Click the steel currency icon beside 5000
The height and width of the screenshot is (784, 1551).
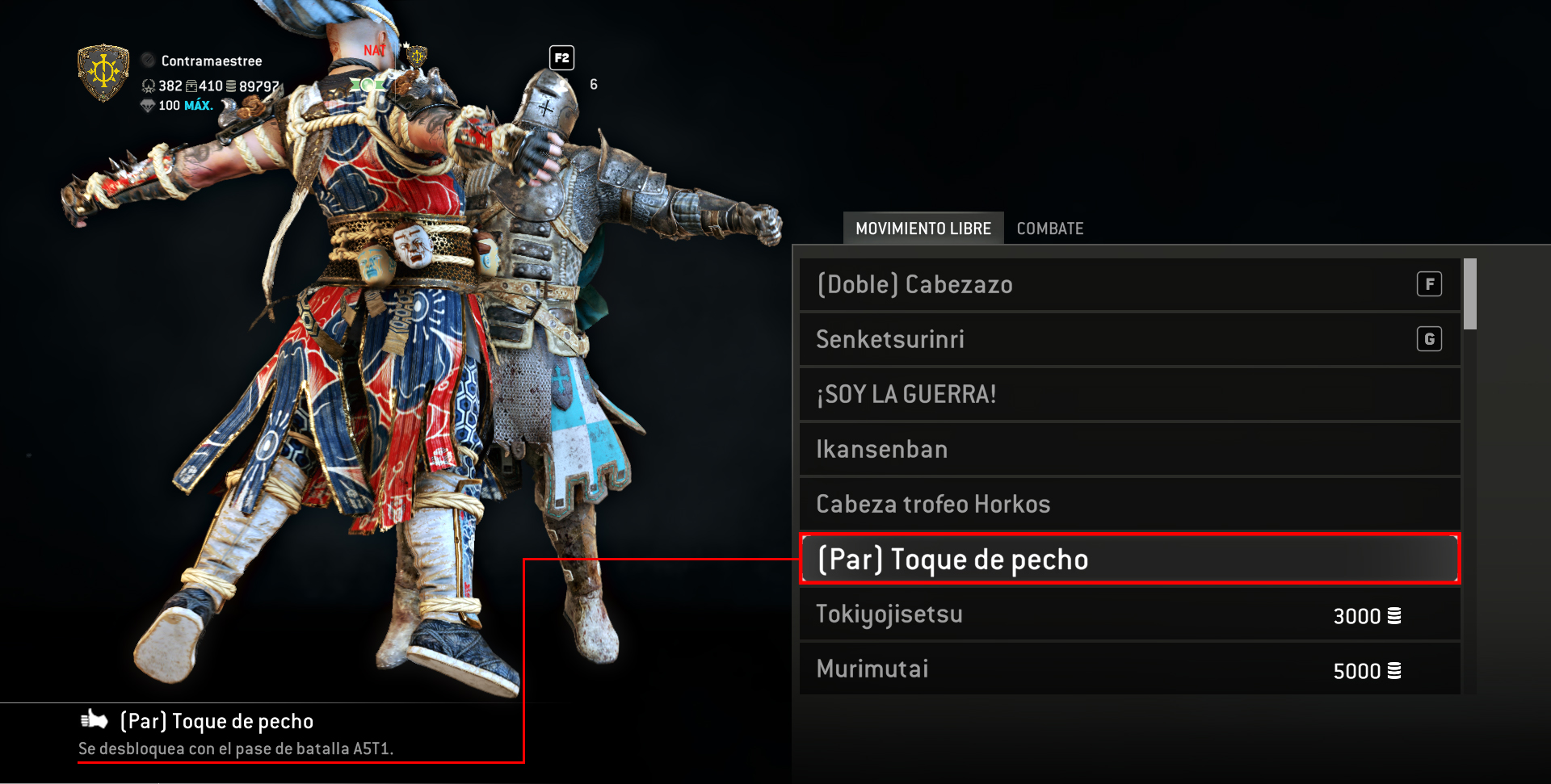[1394, 671]
